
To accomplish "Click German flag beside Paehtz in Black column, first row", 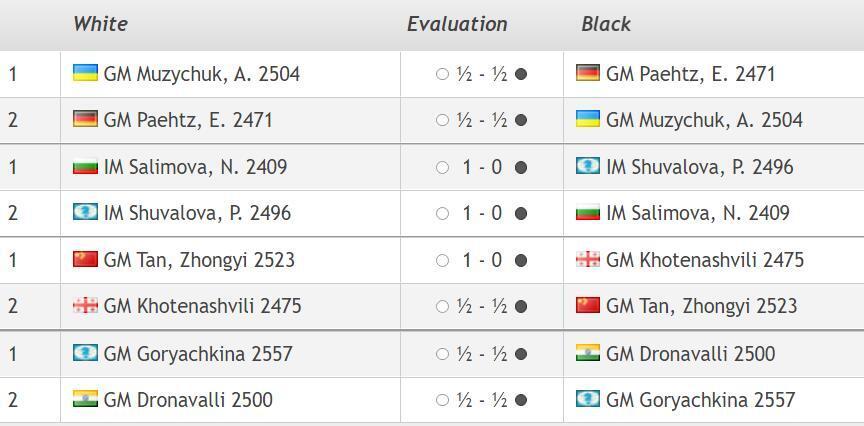I will [588, 73].
